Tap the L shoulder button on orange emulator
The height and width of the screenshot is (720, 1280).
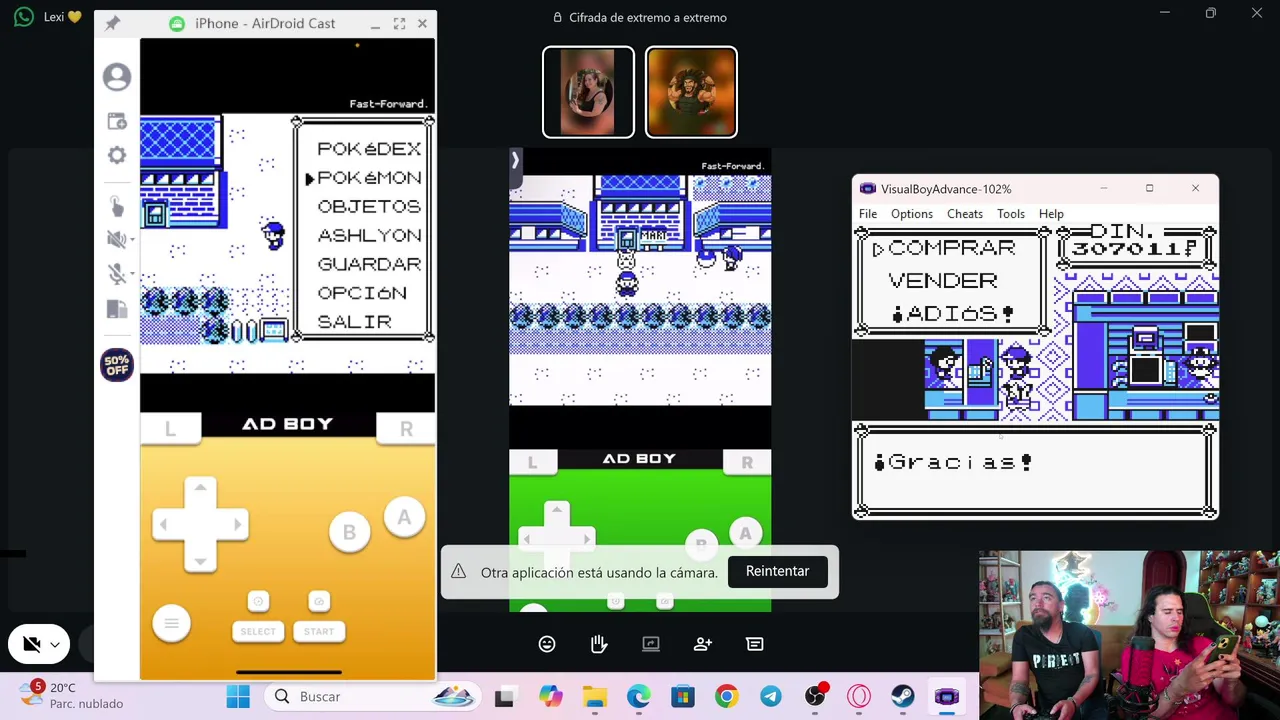(170, 429)
